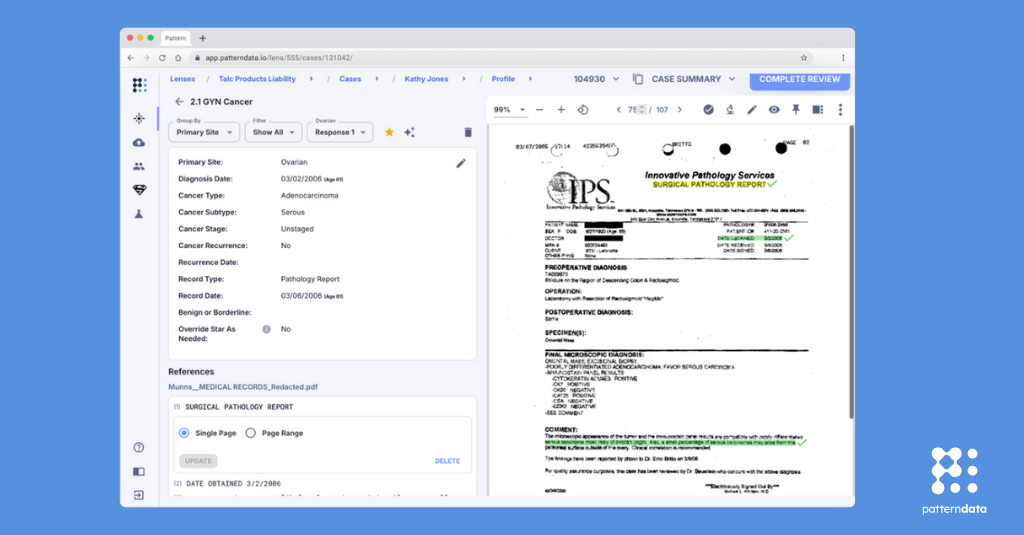Viewport: 1024px width, 535px height.
Task: Click the document viewer vertical scrollbar
Action: [x=851, y=270]
